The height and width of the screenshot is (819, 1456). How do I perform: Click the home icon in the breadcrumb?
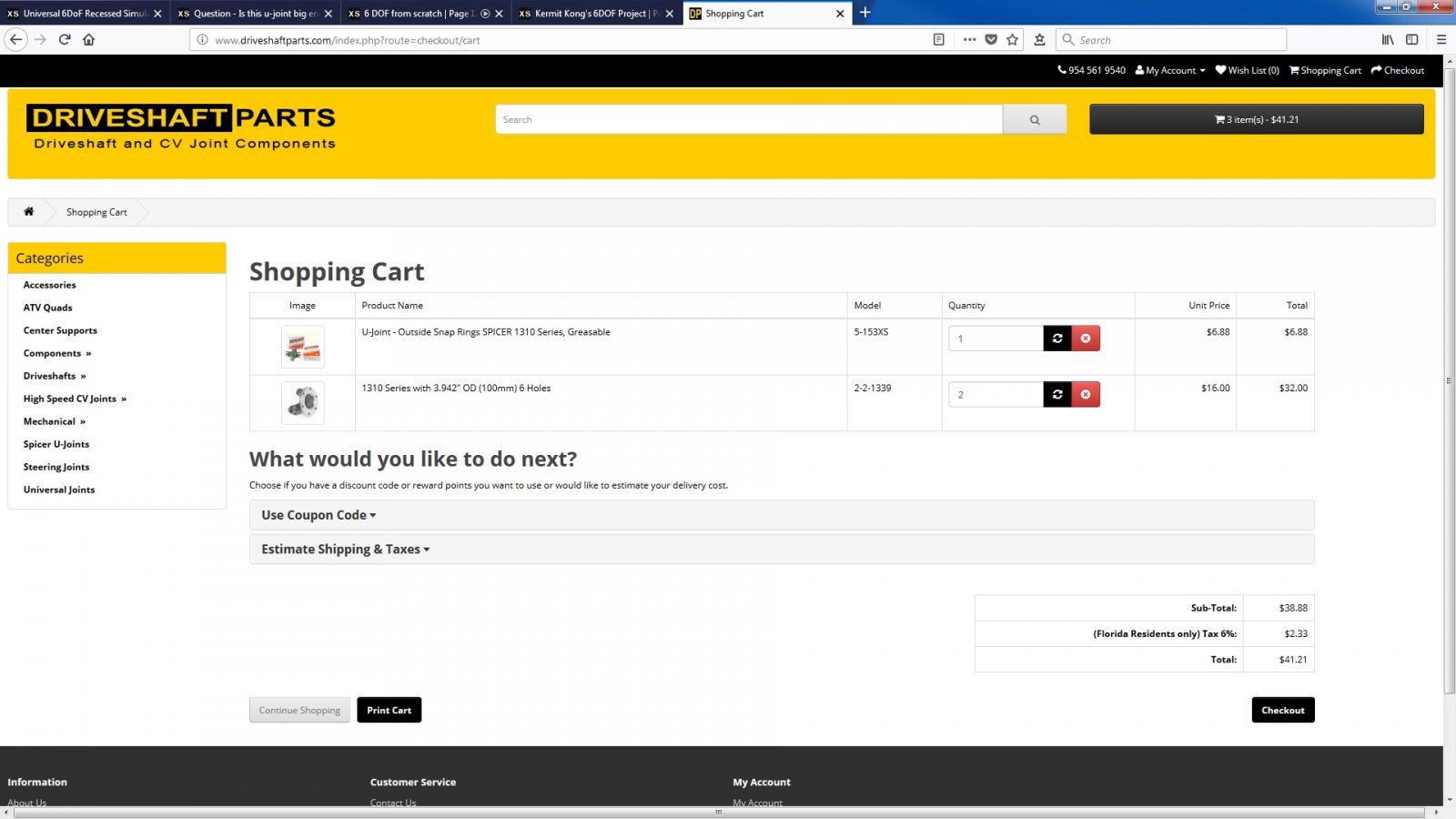tap(28, 212)
